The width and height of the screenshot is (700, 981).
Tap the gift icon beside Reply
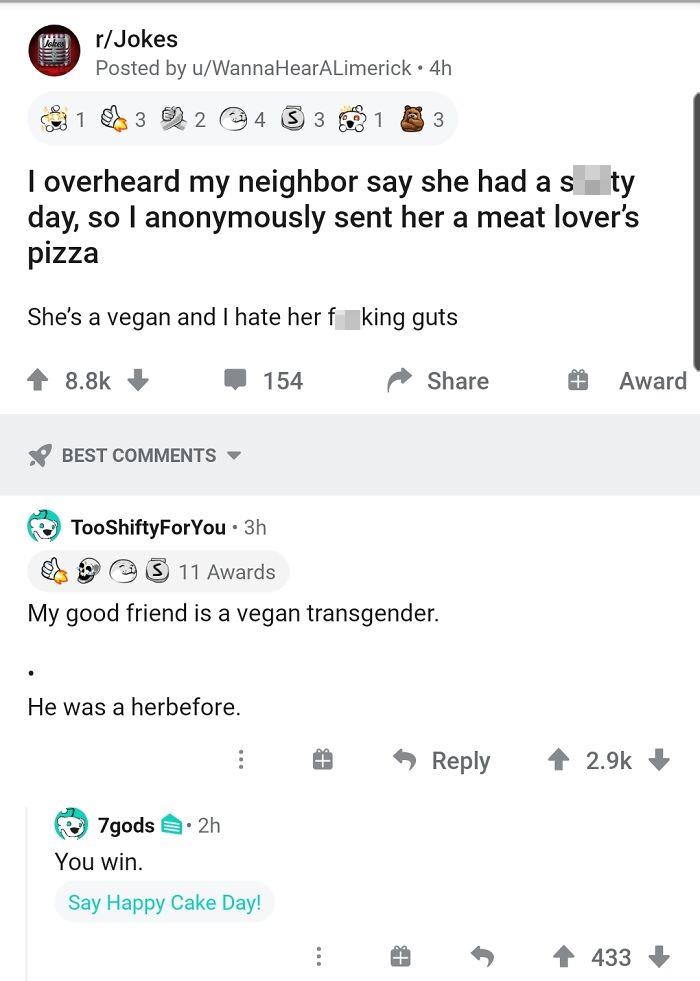click(321, 760)
